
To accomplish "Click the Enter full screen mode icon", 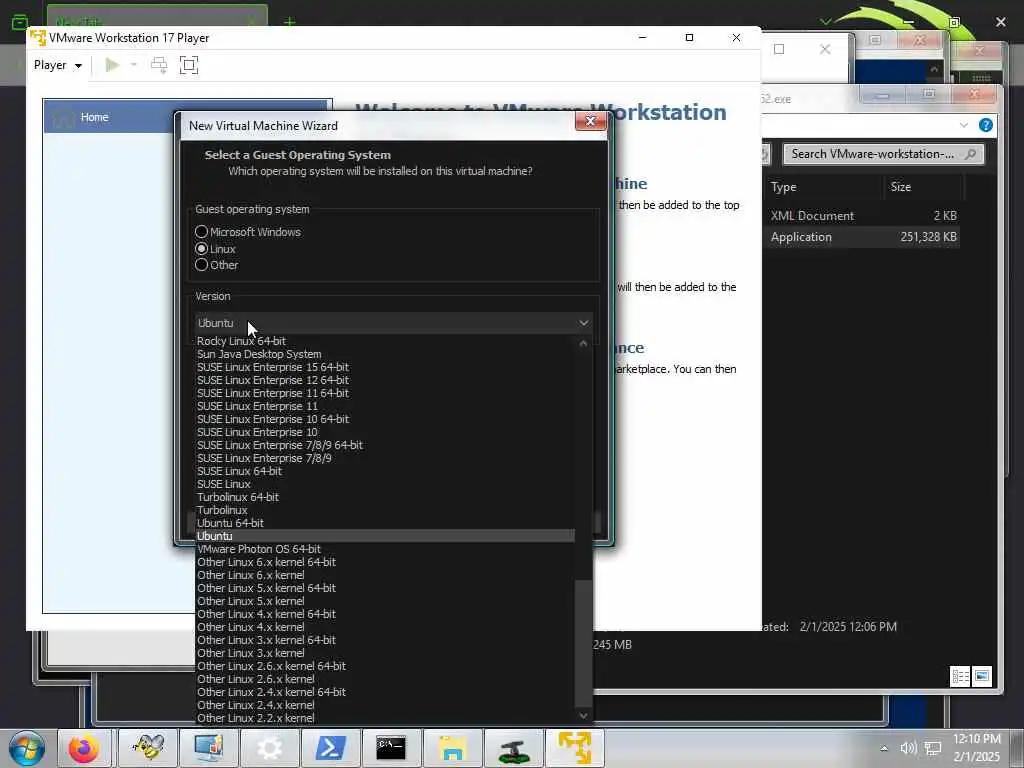I will pos(189,65).
